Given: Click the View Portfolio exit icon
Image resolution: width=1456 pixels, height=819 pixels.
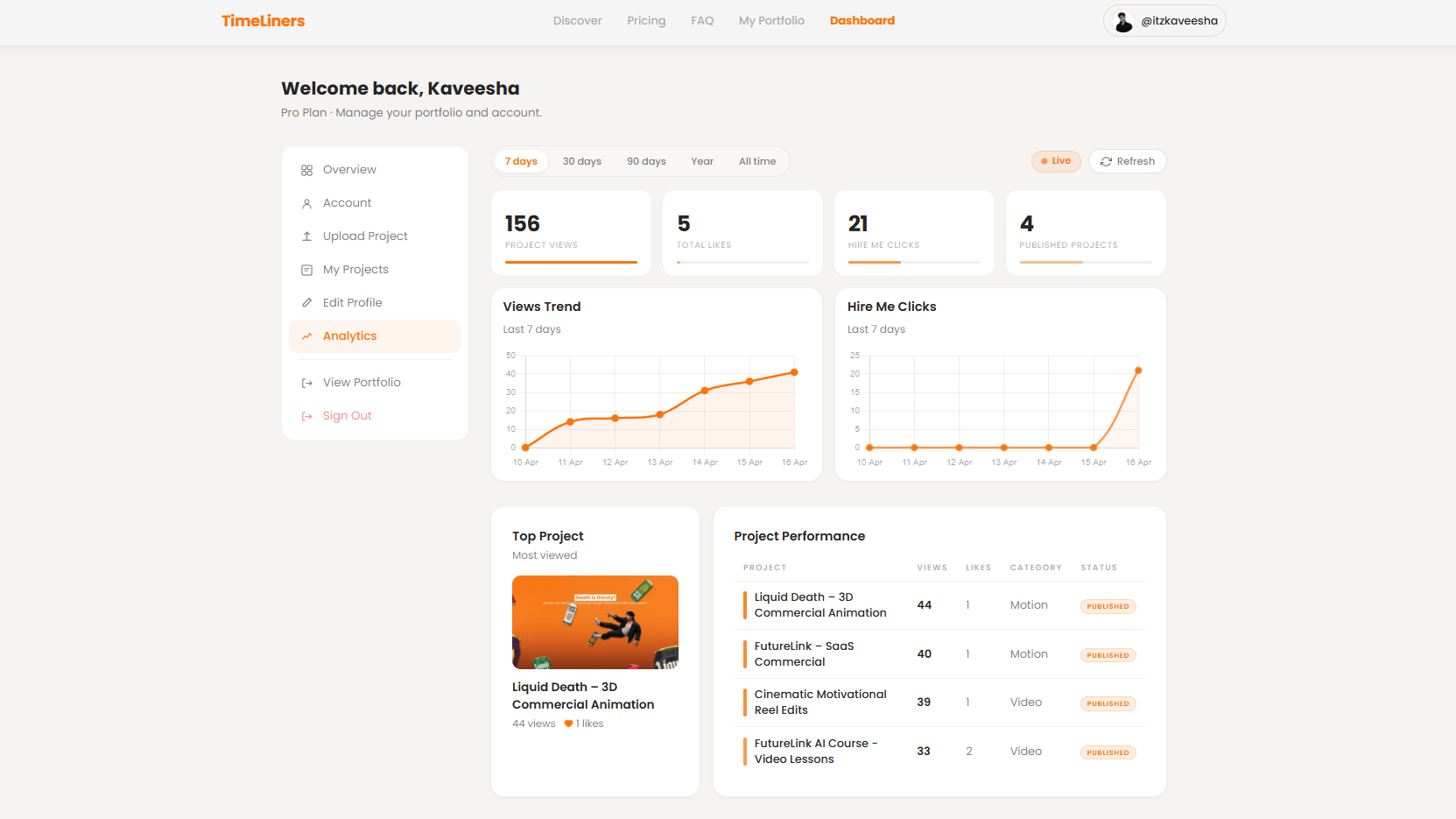Looking at the screenshot, I should tap(306, 383).
